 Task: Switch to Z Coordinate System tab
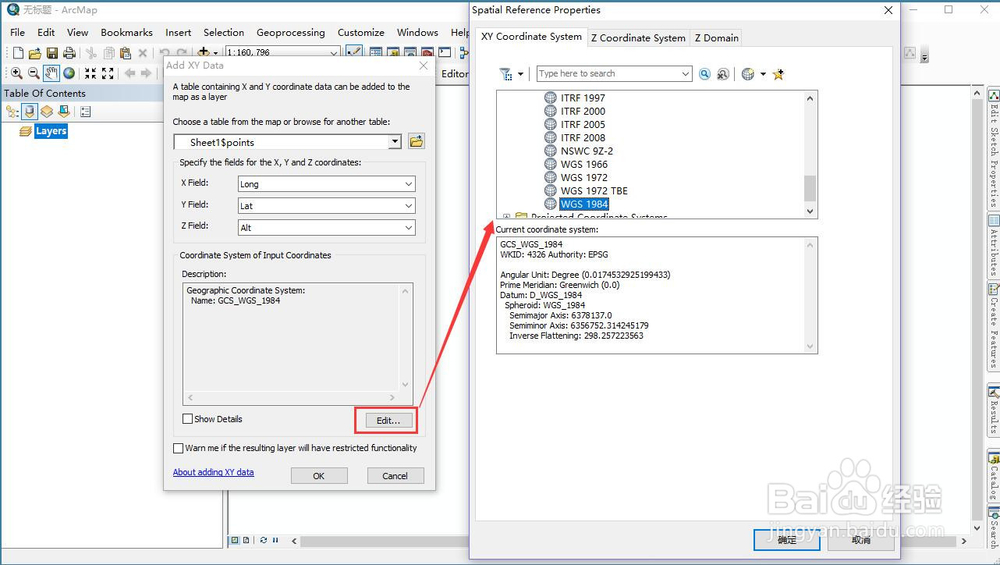coord(638,38)
